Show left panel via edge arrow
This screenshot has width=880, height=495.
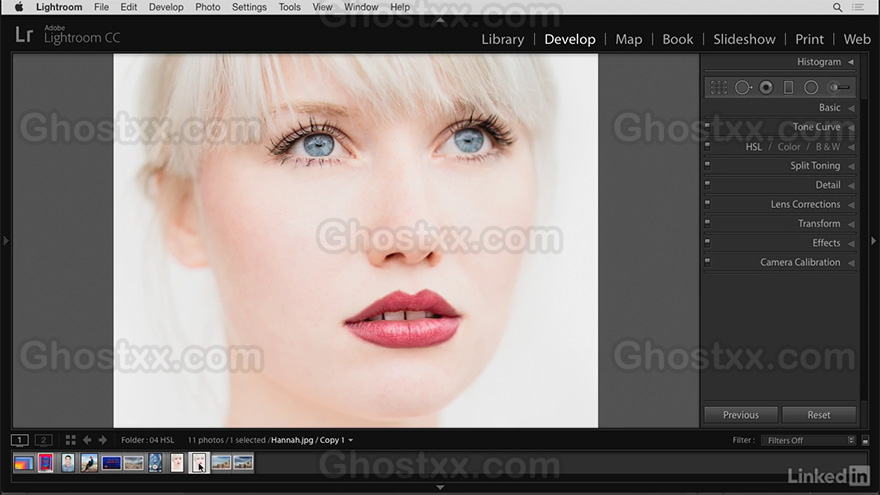coord(6,241)
